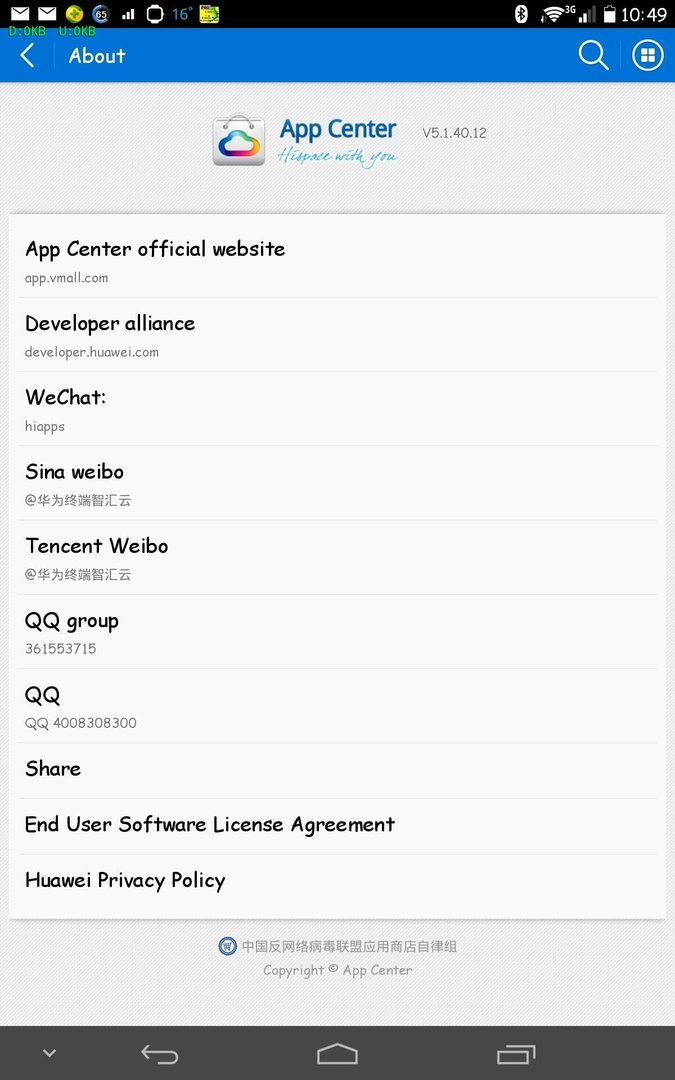
Task: Open search with the magnifier icon
Action: point(593,55)
